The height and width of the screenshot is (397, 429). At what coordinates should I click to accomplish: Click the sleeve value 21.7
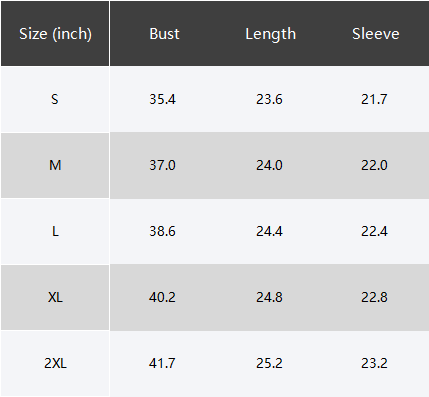pyautogui.click(x=374, y=99)
